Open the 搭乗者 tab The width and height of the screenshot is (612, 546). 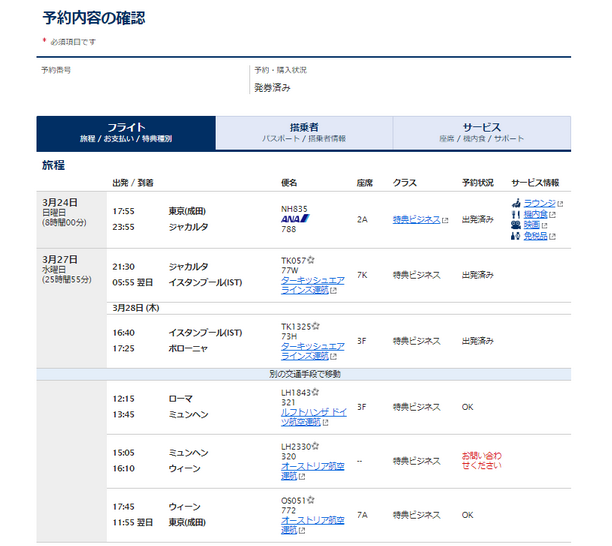(304, 133)
